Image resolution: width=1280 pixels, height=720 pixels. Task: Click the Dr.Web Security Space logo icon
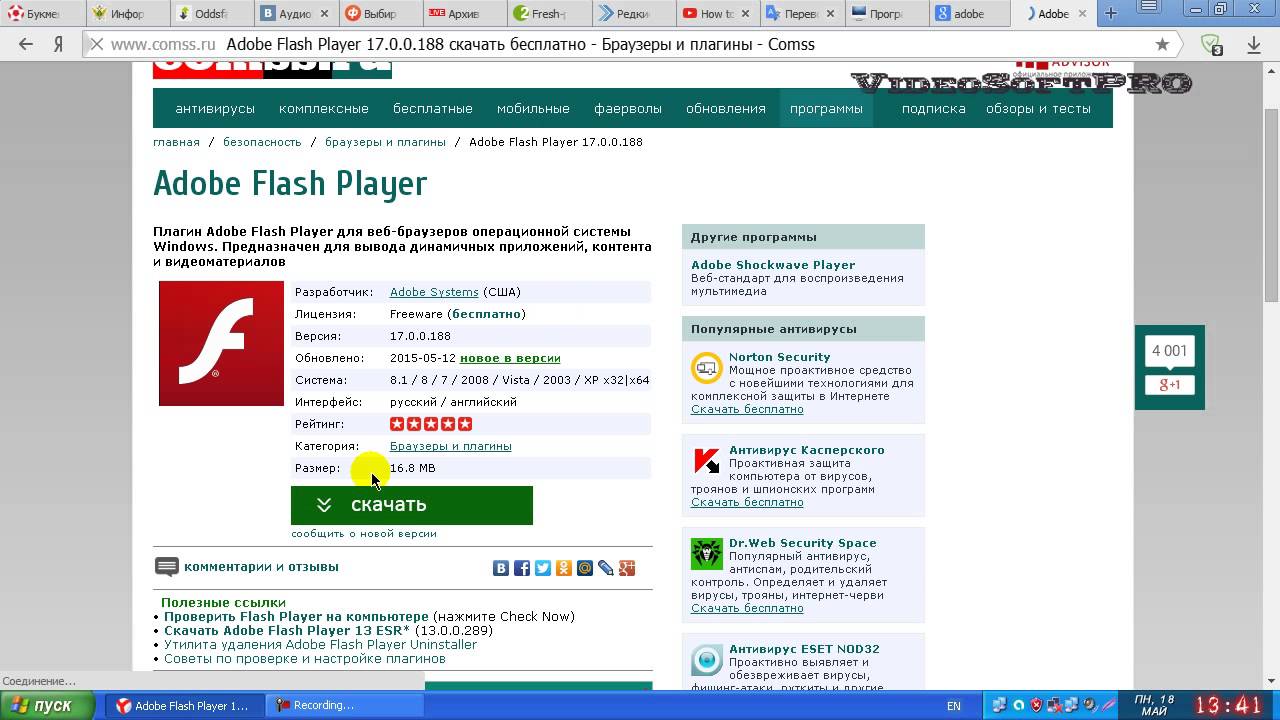707,554
